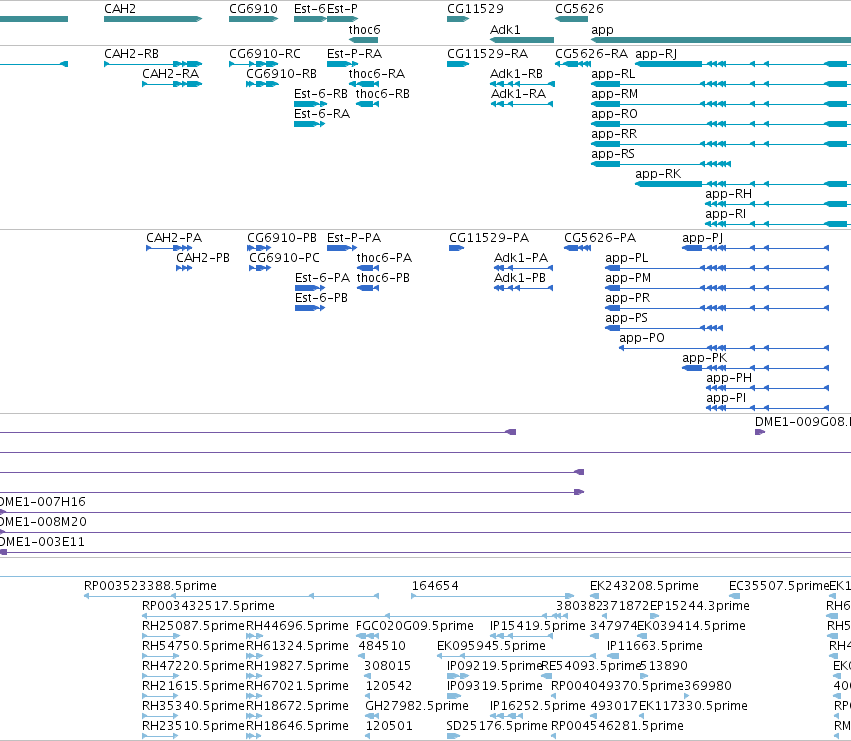Select the Adk1-RA transcript
The image size is (851, 741).
[522, 104]
